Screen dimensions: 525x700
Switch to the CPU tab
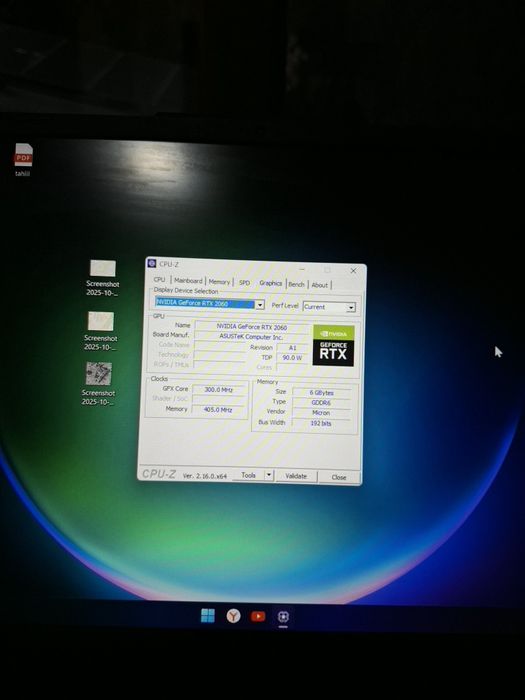(159, 279)
